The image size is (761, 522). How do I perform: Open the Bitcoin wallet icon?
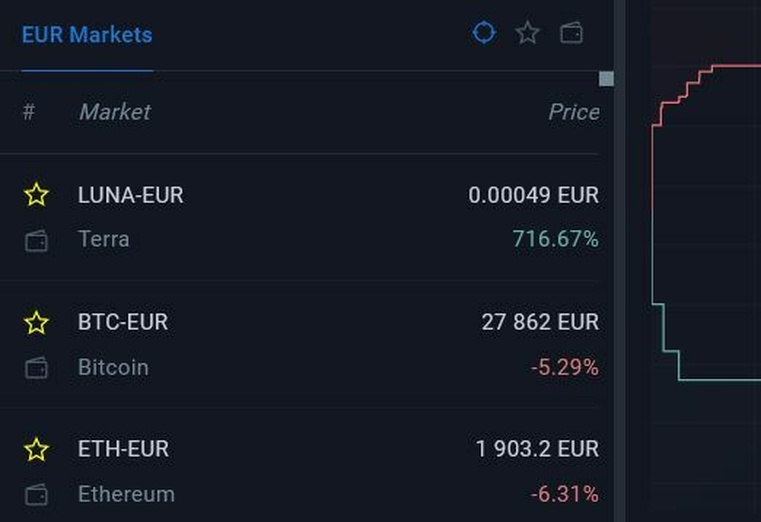click(36, 368)
